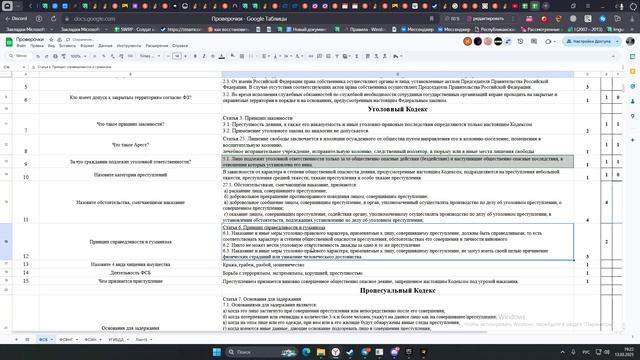
Task: Click the cell name box
Action: pos(14,67)
